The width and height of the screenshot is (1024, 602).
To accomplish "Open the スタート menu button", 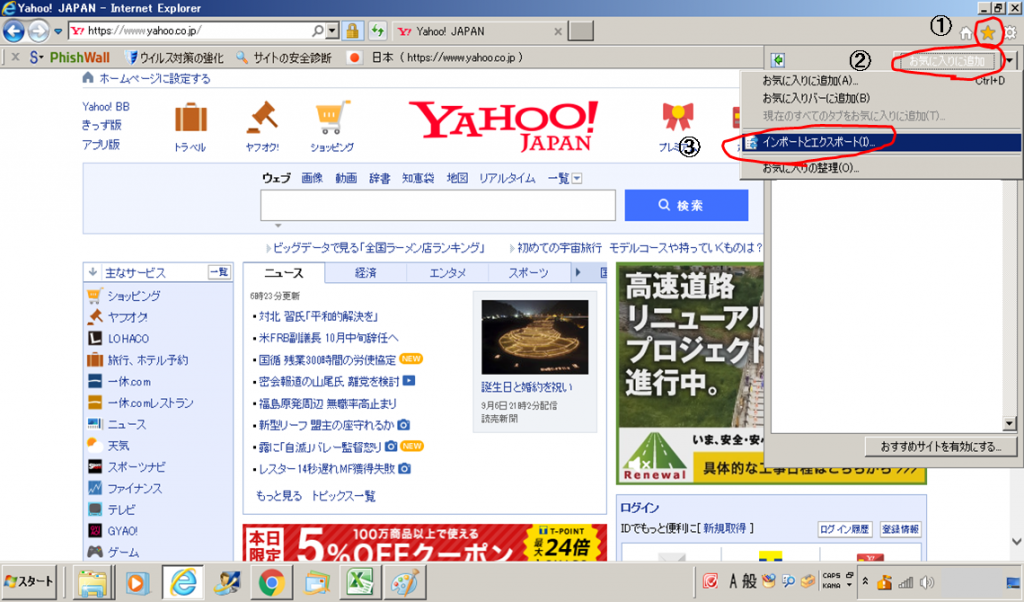I will (x=29, y=581).
